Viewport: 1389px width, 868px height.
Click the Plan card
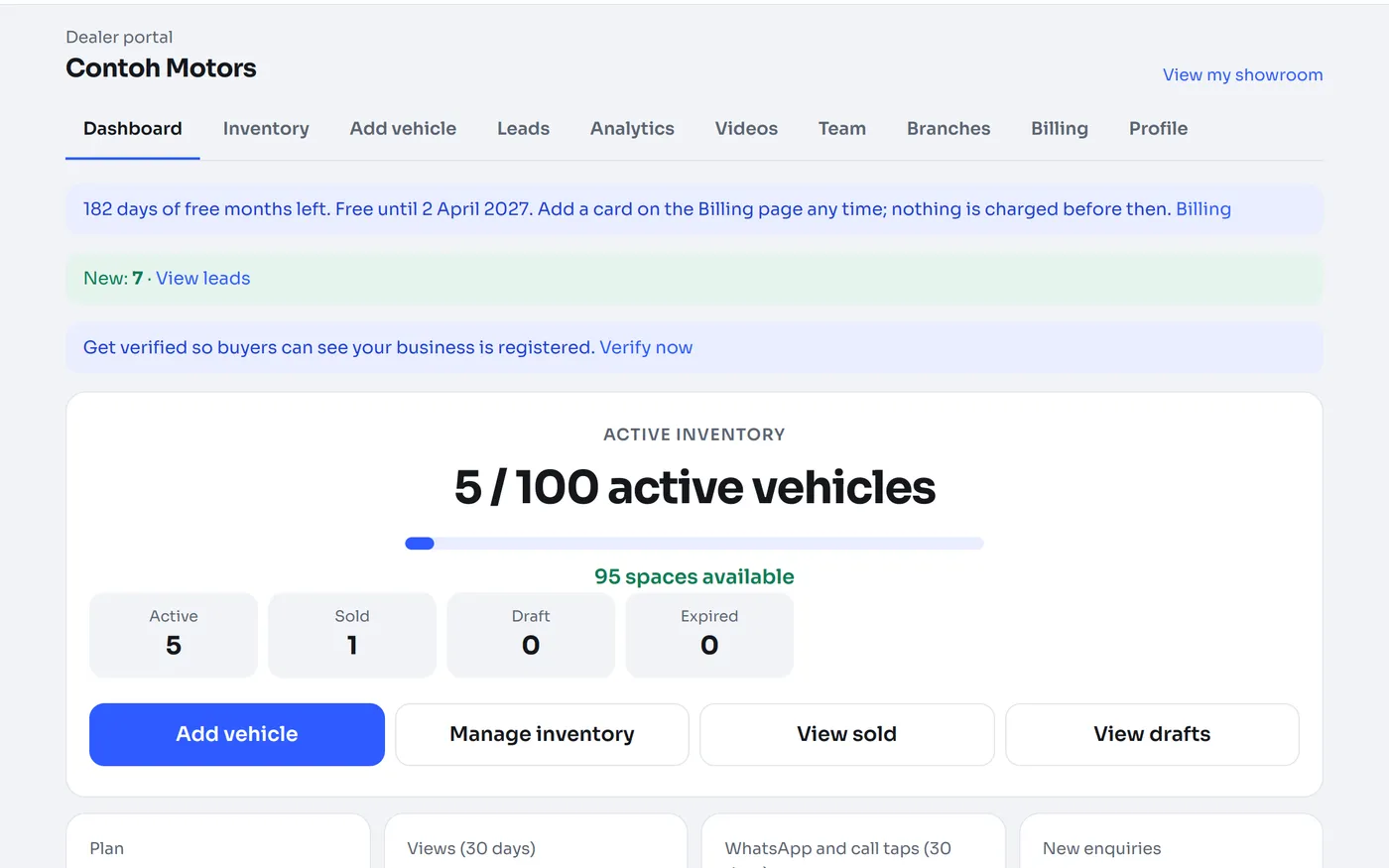coord(217,841)
